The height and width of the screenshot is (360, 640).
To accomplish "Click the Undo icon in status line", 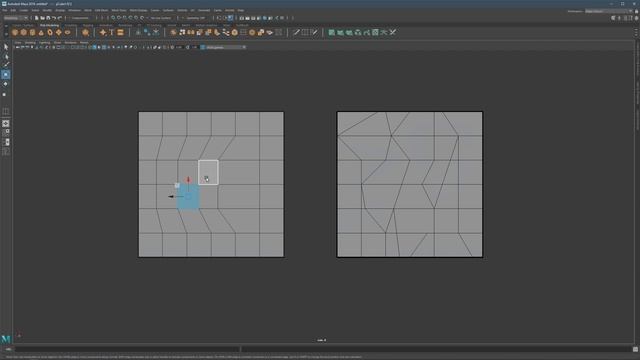I will tap(54, 18).
